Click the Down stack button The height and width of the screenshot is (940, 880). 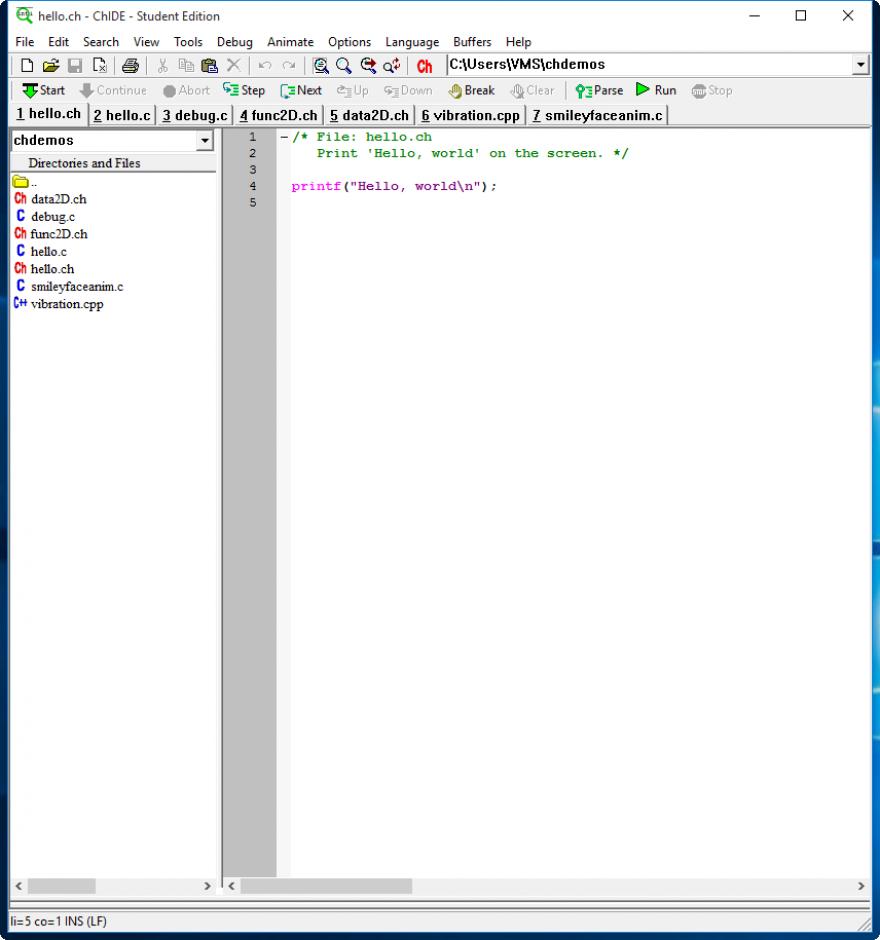pyautogui.click(x=408, y=91)
